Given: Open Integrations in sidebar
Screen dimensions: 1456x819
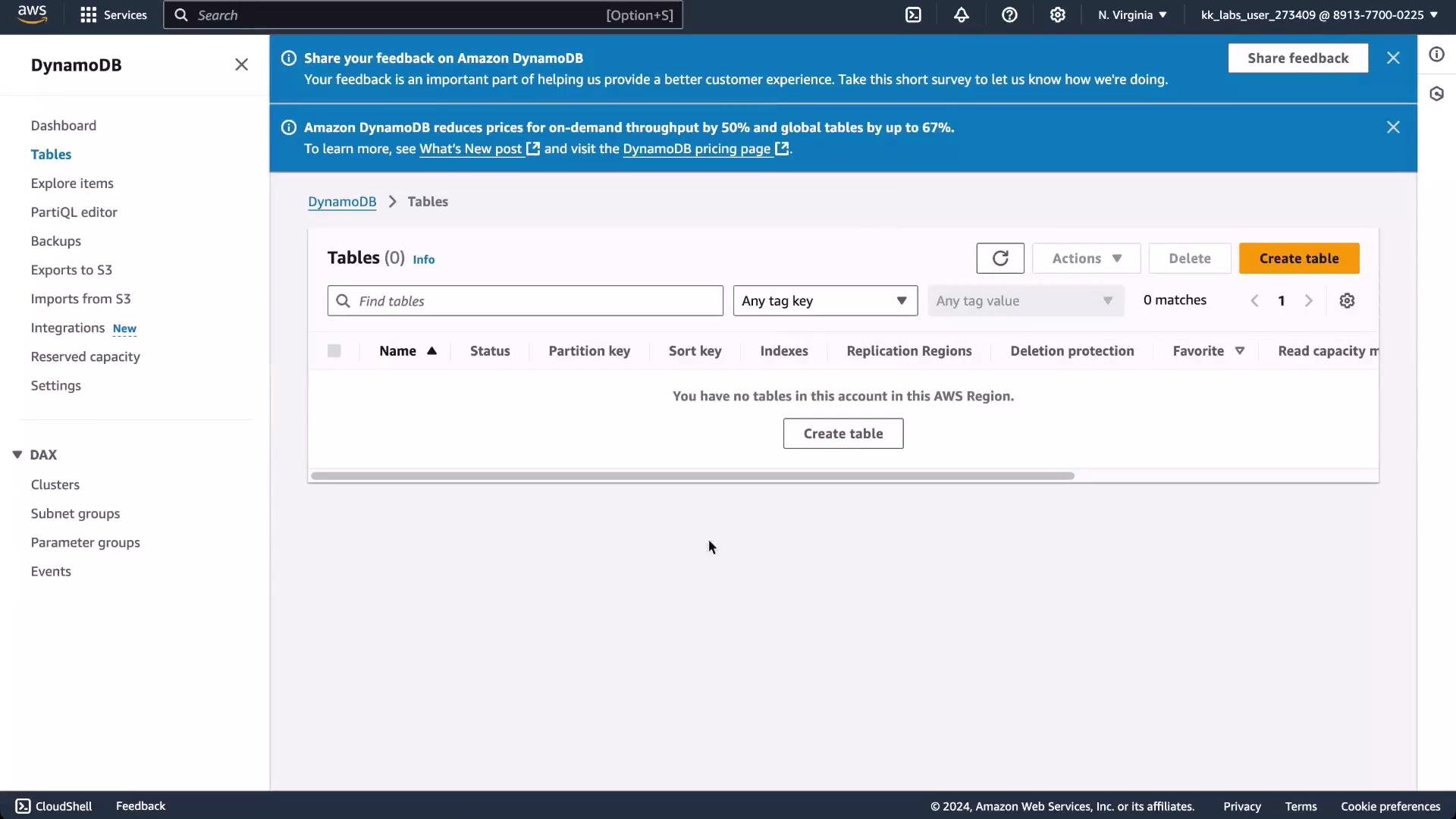Looking at the screenshot, I should (x=67, y=328).
